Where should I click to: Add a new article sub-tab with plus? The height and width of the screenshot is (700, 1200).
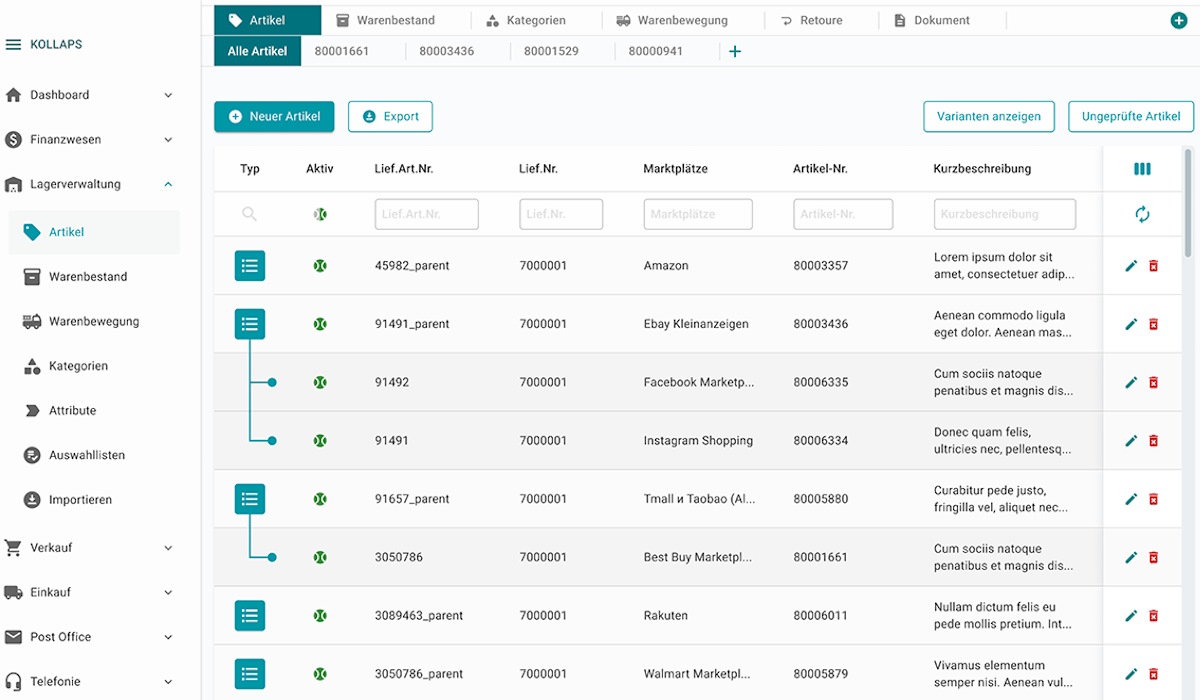coord(735,51)
